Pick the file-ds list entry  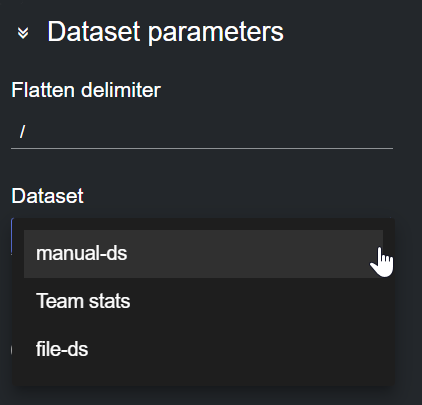pyautogui.click(x=203, y=349)
